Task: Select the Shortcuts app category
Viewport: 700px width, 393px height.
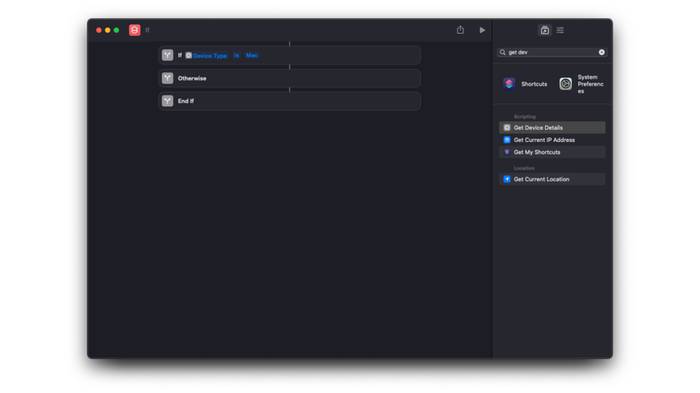Action: (x=525, y=84)
